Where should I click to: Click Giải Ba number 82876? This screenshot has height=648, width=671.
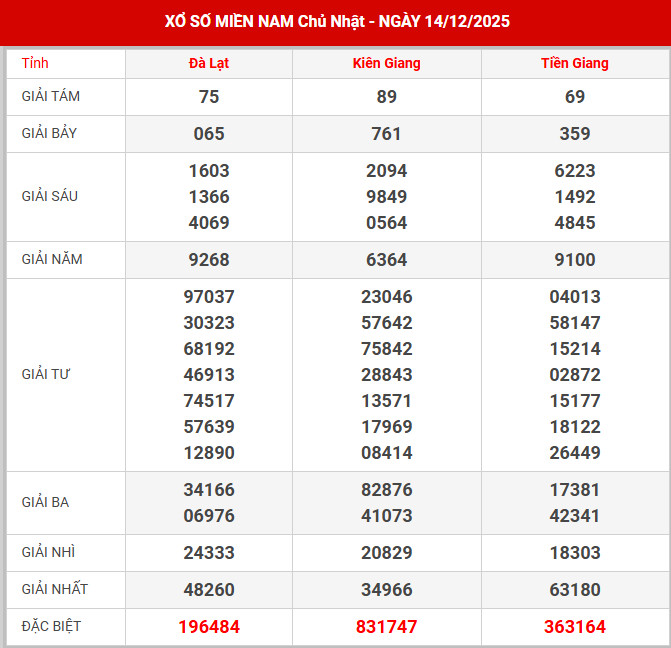(386, 490)
